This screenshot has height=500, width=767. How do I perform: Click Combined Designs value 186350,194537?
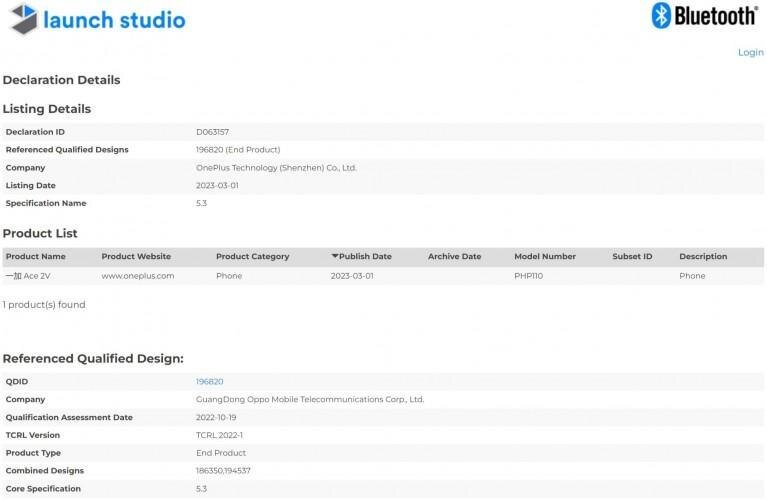pyautogui.click(x=223, y=471)
